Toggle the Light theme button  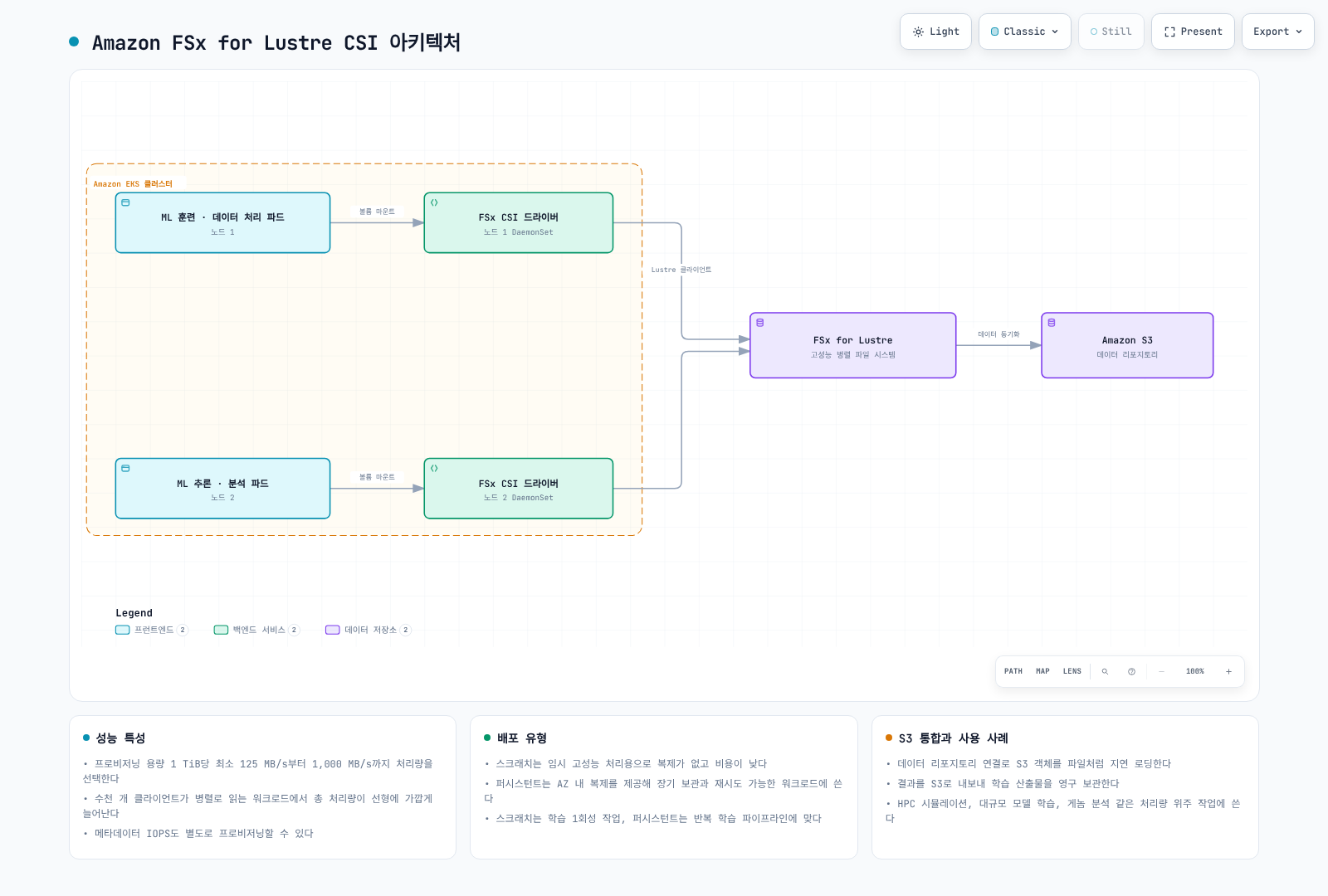pyautogui.click(x=935, y=32)
